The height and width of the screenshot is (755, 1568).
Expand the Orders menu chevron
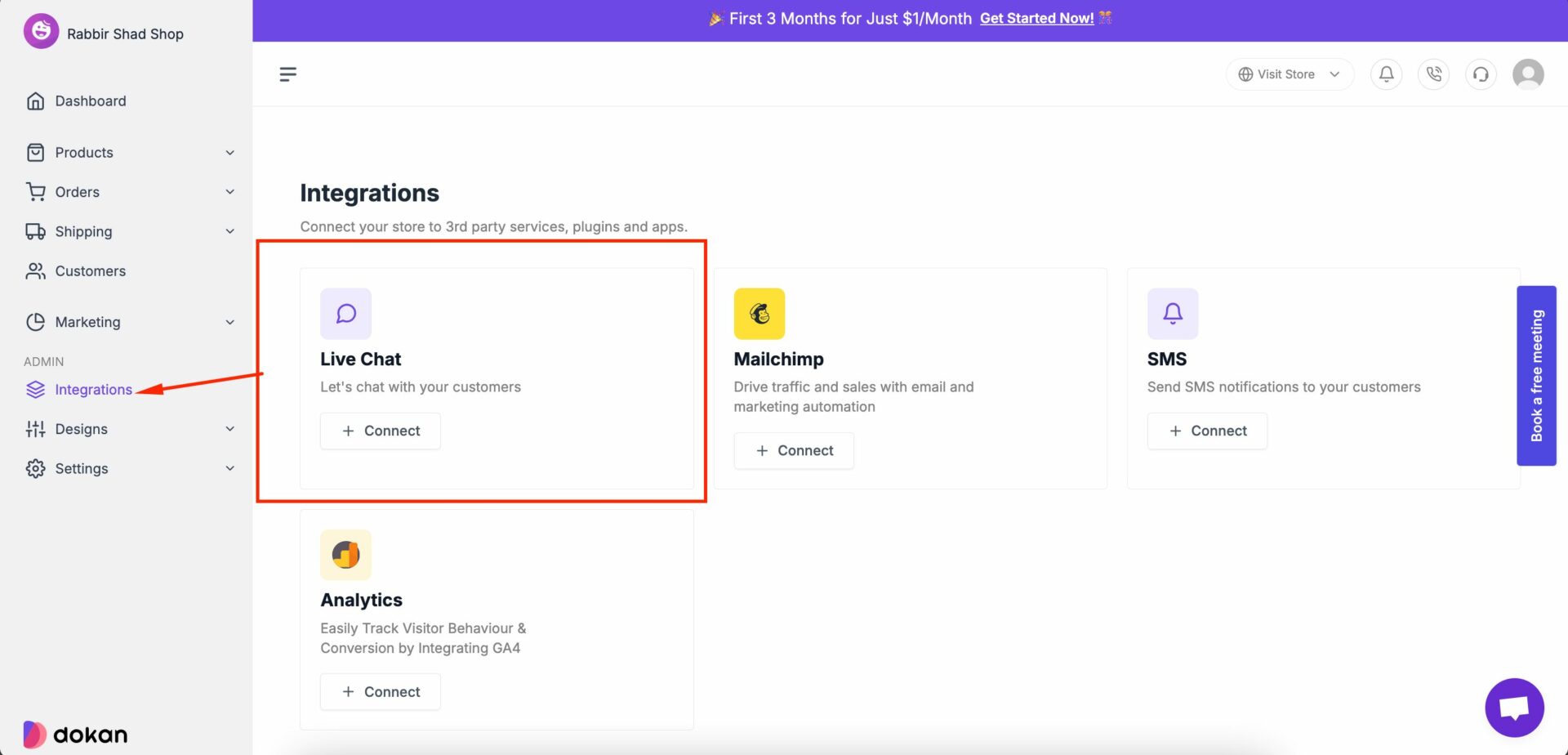pyautogui.click(x=230, y=192)
